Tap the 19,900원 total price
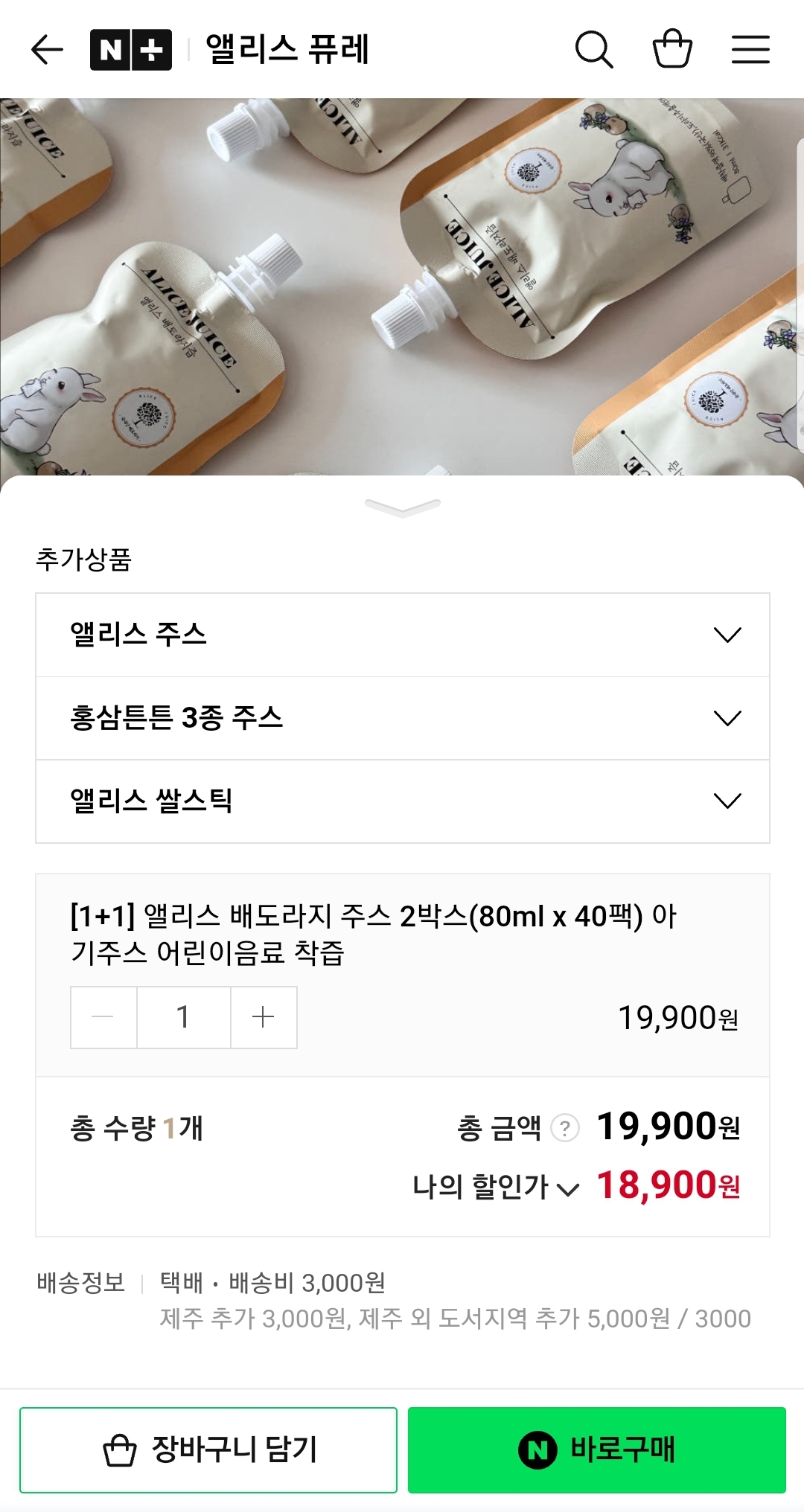 [668, 1127]
